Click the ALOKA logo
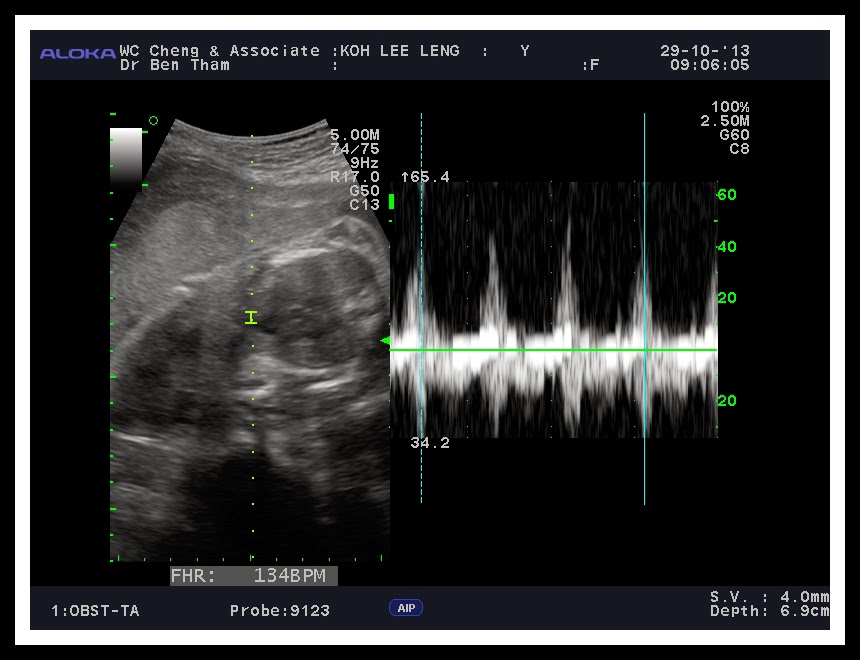This screenshot has width=860, height=660. click(78, 54)
